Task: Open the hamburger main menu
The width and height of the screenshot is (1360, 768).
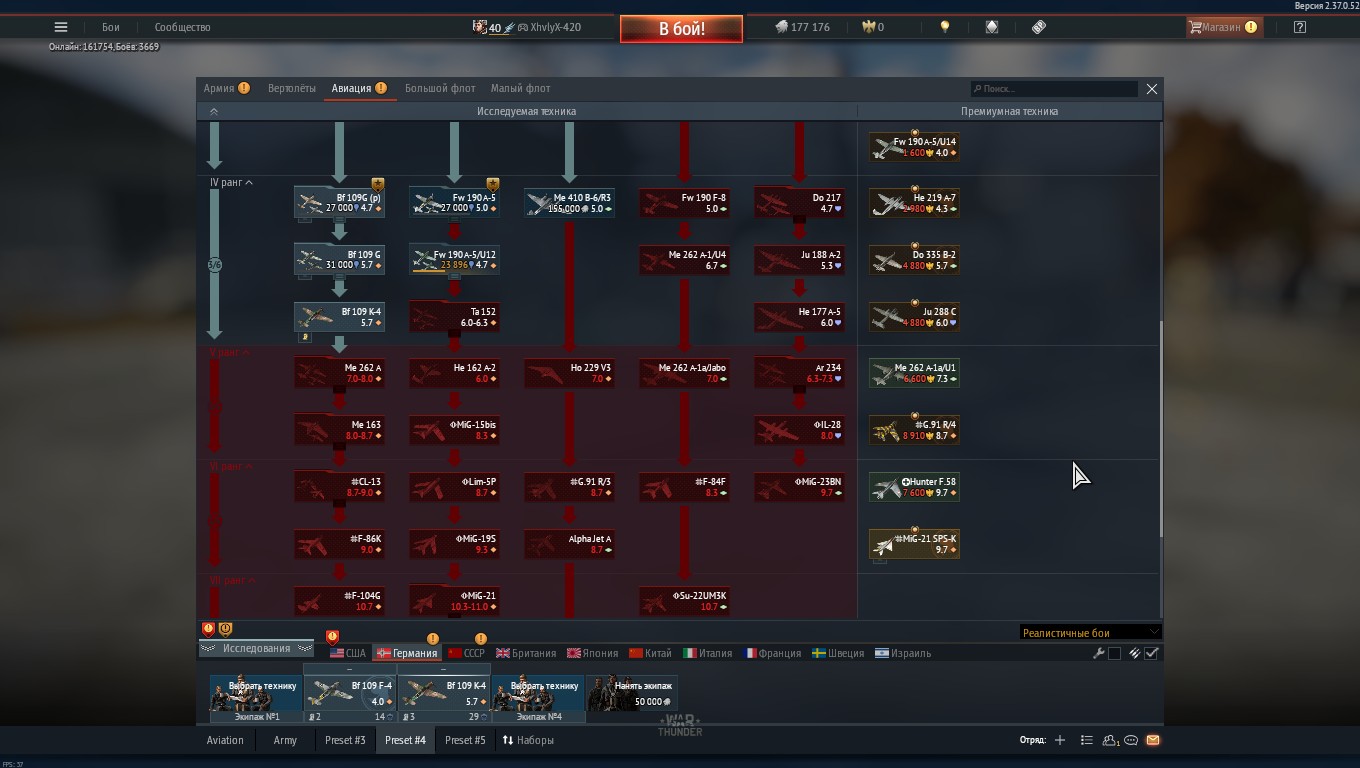Action: click(x=61, y=27)
